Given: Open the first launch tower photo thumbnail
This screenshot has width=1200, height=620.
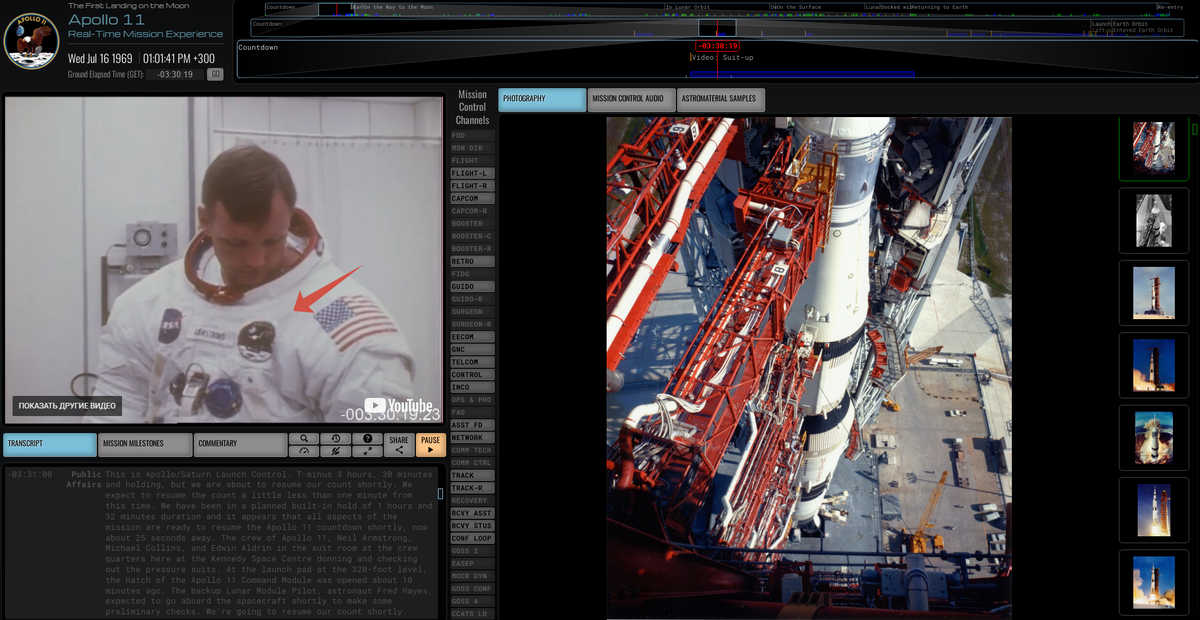Looking at the screenshot, I should pyautogui.click(x=1153, y=149).
